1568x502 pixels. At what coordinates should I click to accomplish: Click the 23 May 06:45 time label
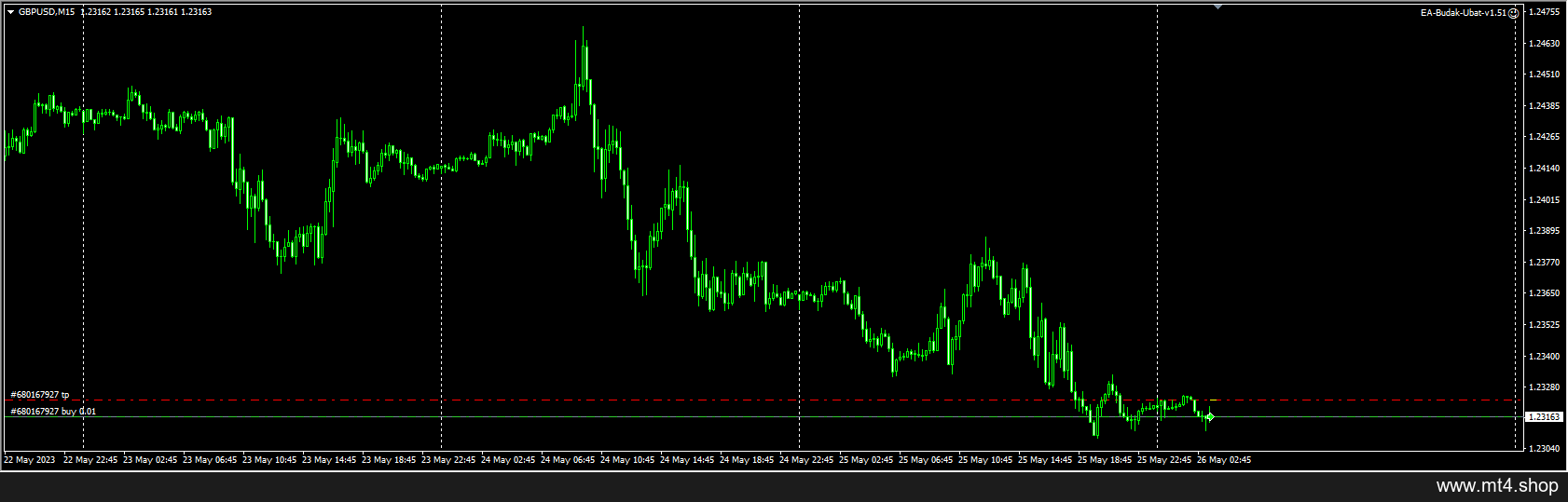click(210, 460)
